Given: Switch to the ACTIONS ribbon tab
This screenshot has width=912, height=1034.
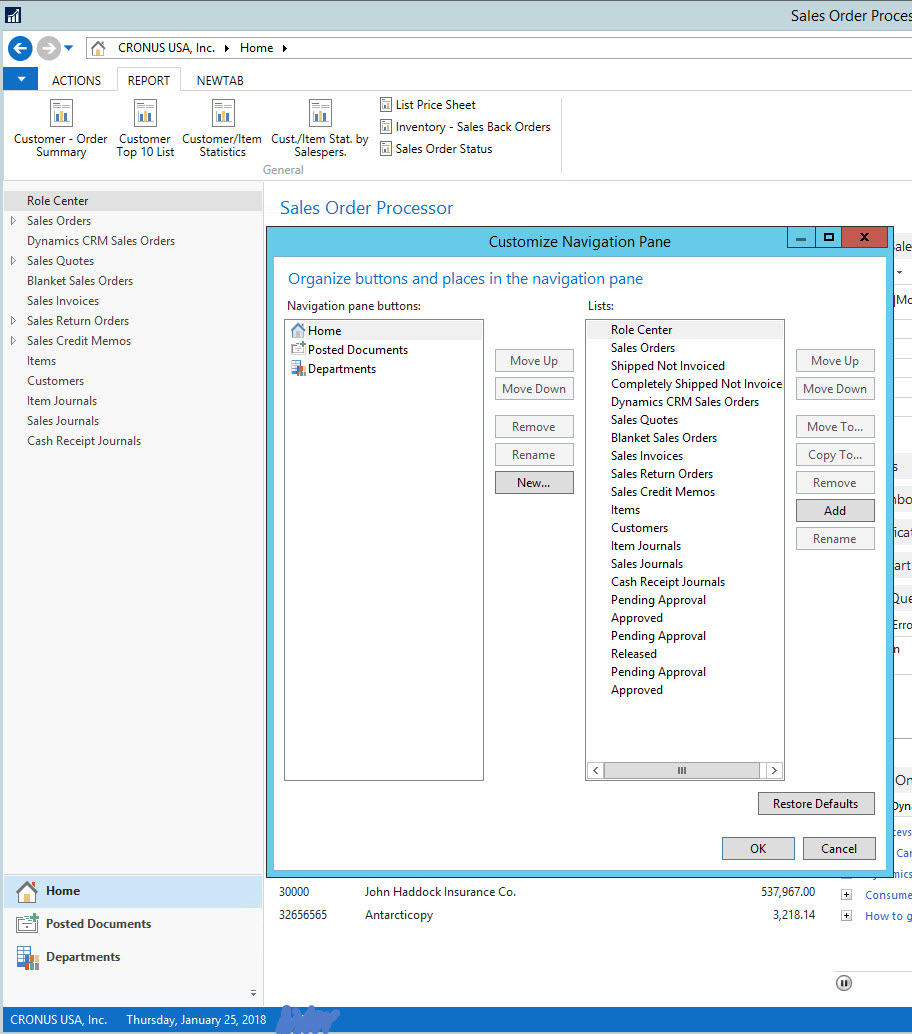Looking at the screenshot, I should (x=76, y=80).
